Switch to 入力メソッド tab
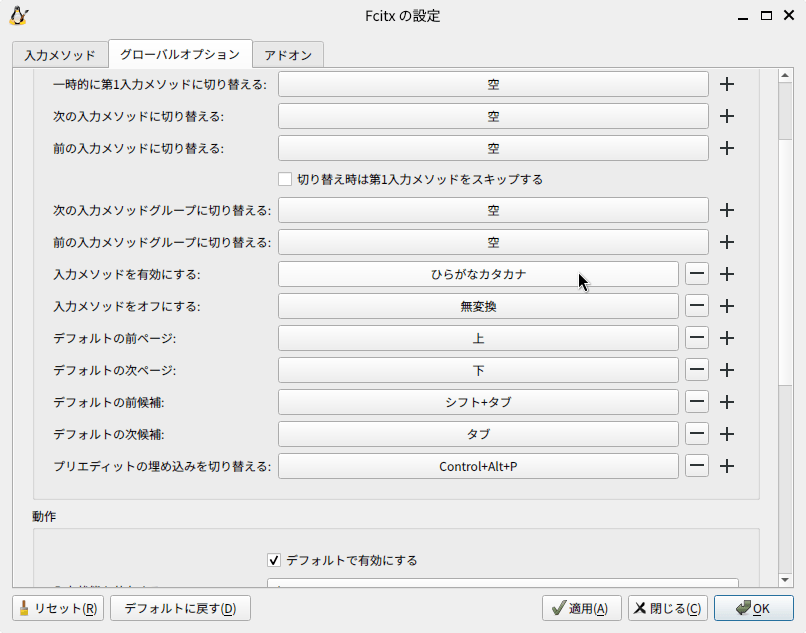 coord(60,55)
